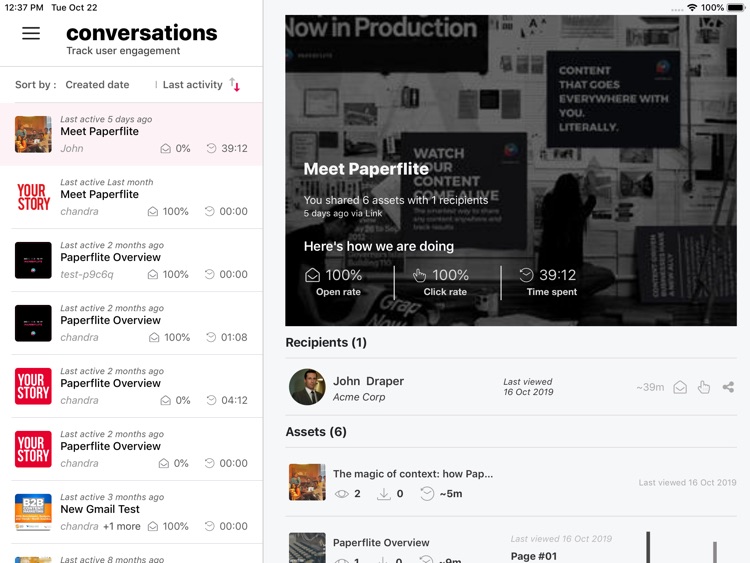Click the views eye icon for magic of context
This screenshot has height=563, width=750.
[342, 494]
